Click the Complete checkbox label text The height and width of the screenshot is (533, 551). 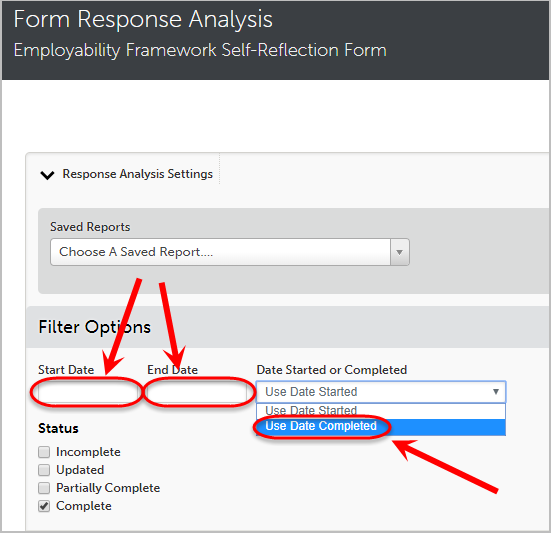coord(84,506)
